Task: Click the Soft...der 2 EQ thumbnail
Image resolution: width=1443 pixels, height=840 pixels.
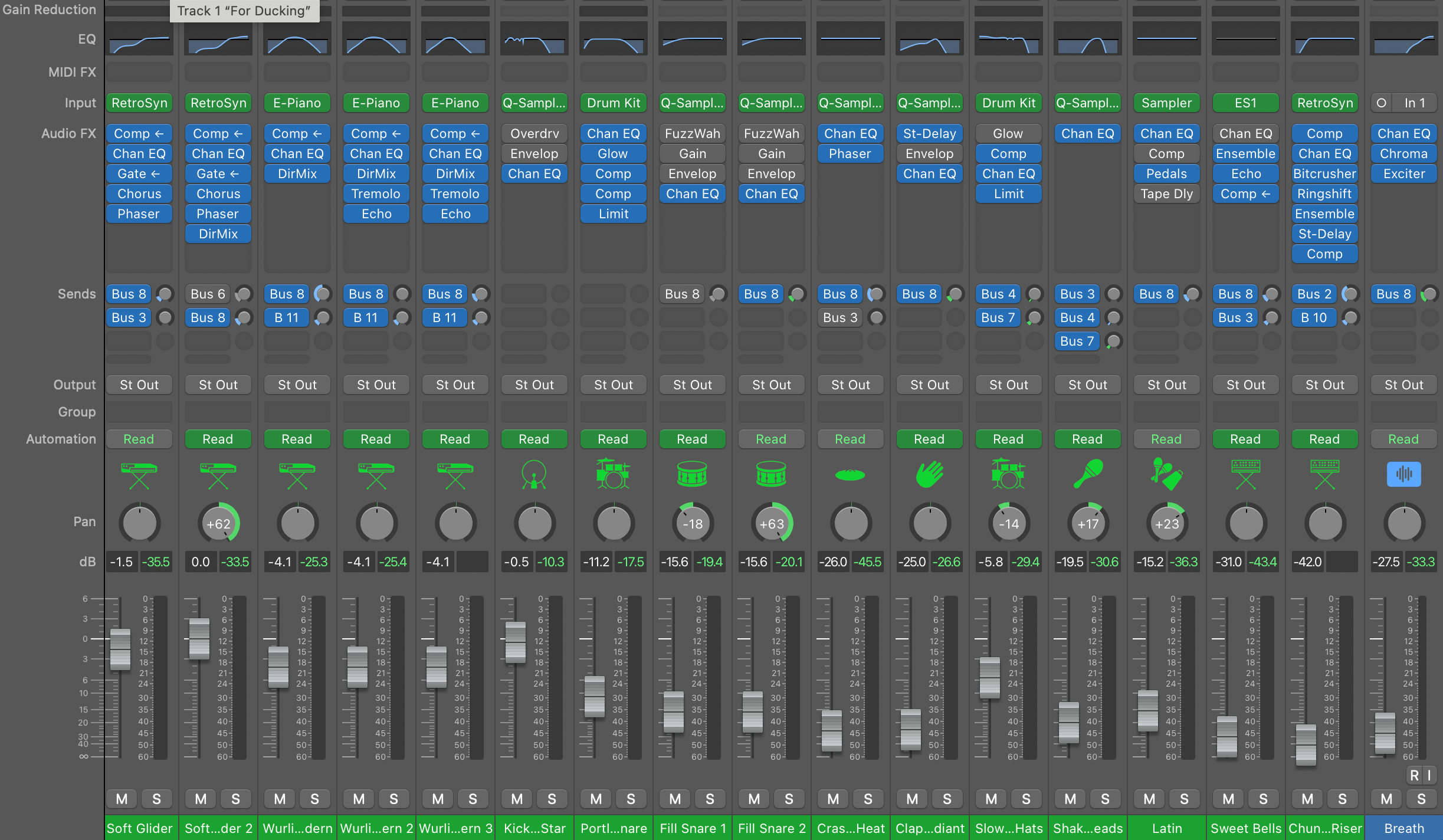Action: [218, 39]
